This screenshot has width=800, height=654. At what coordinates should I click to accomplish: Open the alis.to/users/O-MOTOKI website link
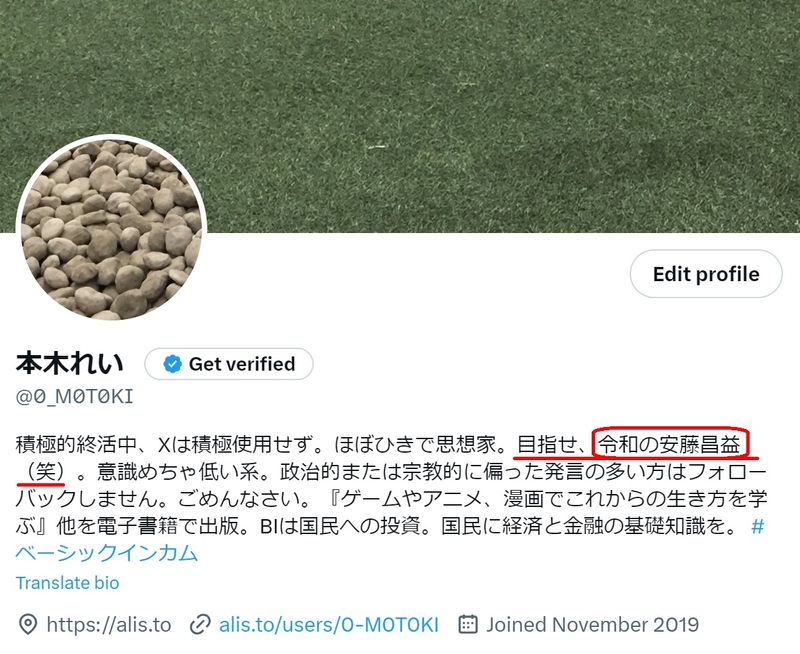[329, 624]
